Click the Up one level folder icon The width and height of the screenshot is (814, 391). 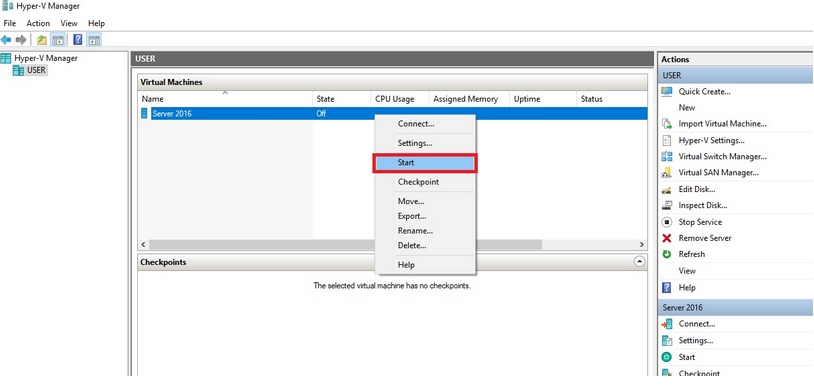[x=42, y=39]
